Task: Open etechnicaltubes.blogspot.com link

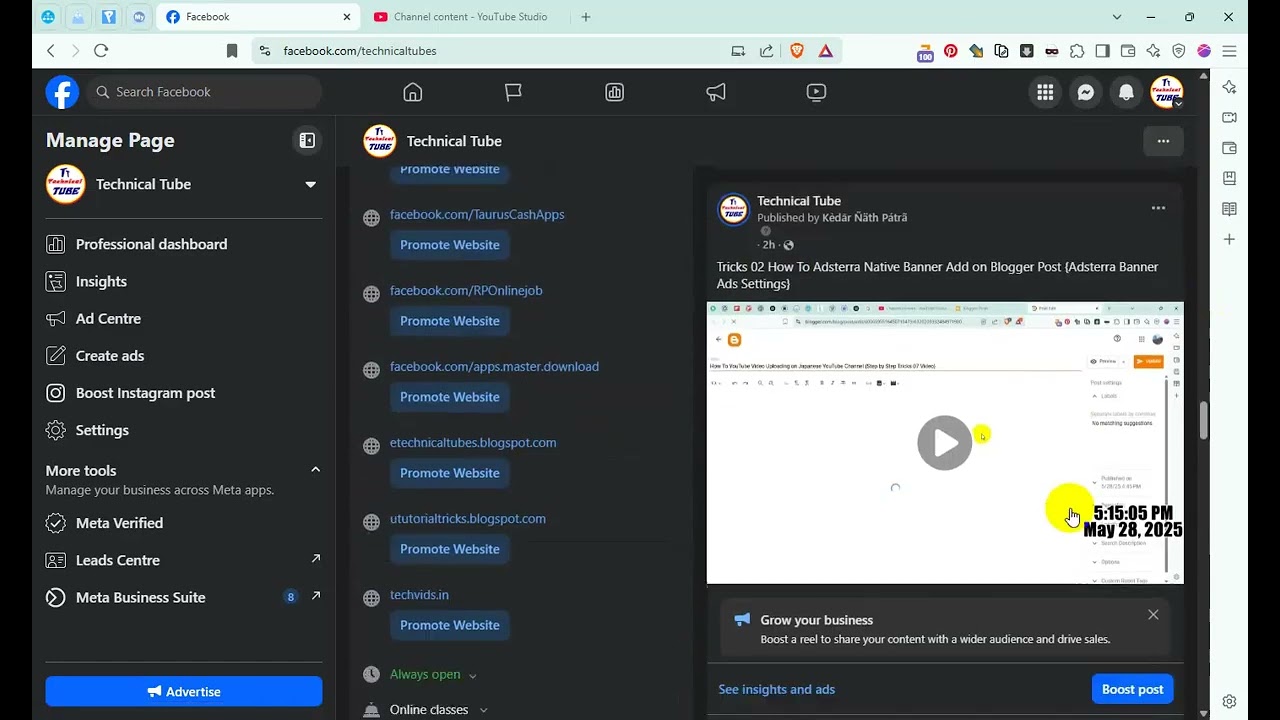Action: (x=473, y=443)
